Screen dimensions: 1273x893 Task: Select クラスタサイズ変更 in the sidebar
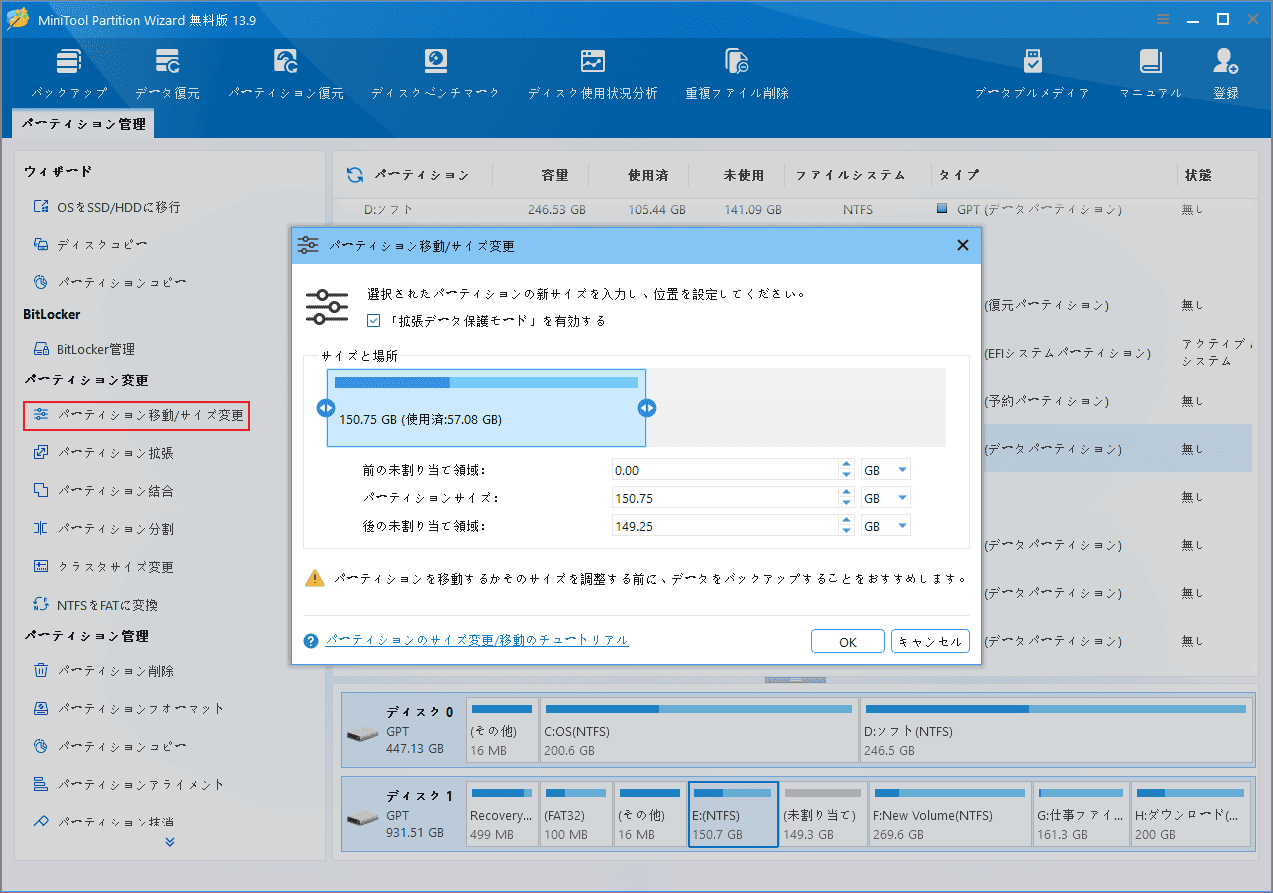103,567
